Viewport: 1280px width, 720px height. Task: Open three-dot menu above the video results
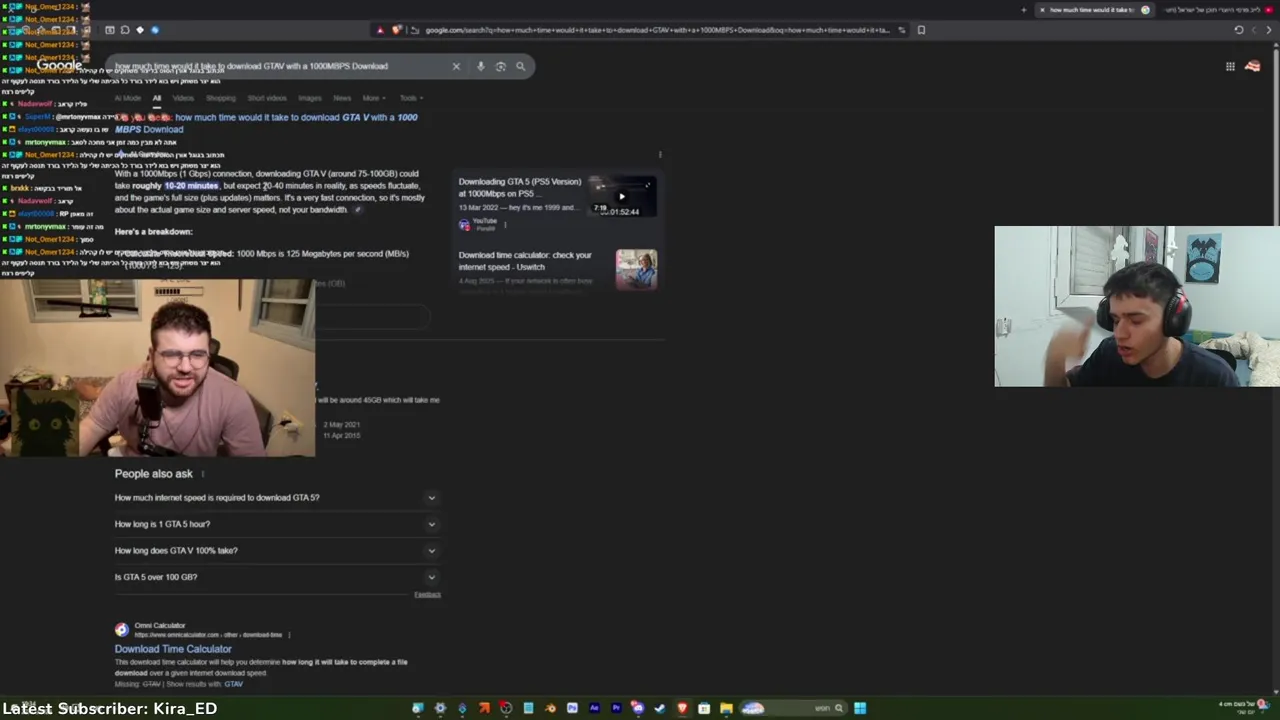pos(660,155)
